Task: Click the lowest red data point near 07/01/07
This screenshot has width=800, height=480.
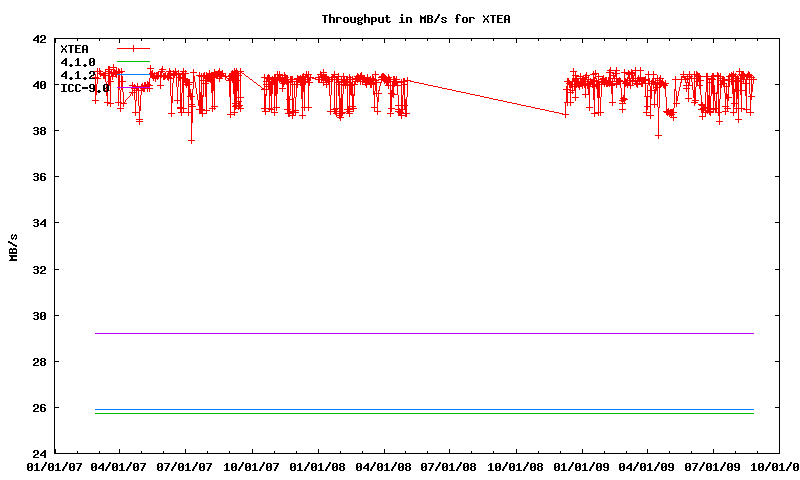Action: (191, 141)
